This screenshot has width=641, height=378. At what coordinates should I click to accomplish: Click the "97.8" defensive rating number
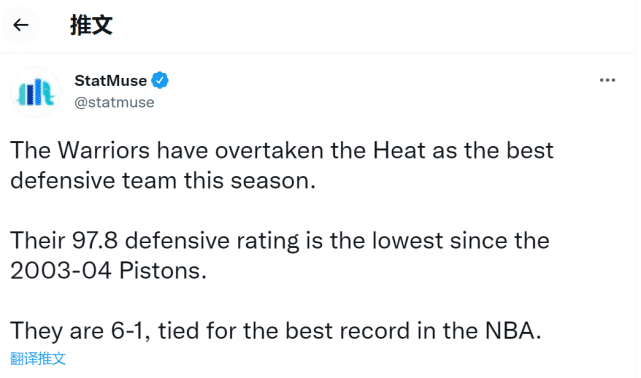[95, 240]
